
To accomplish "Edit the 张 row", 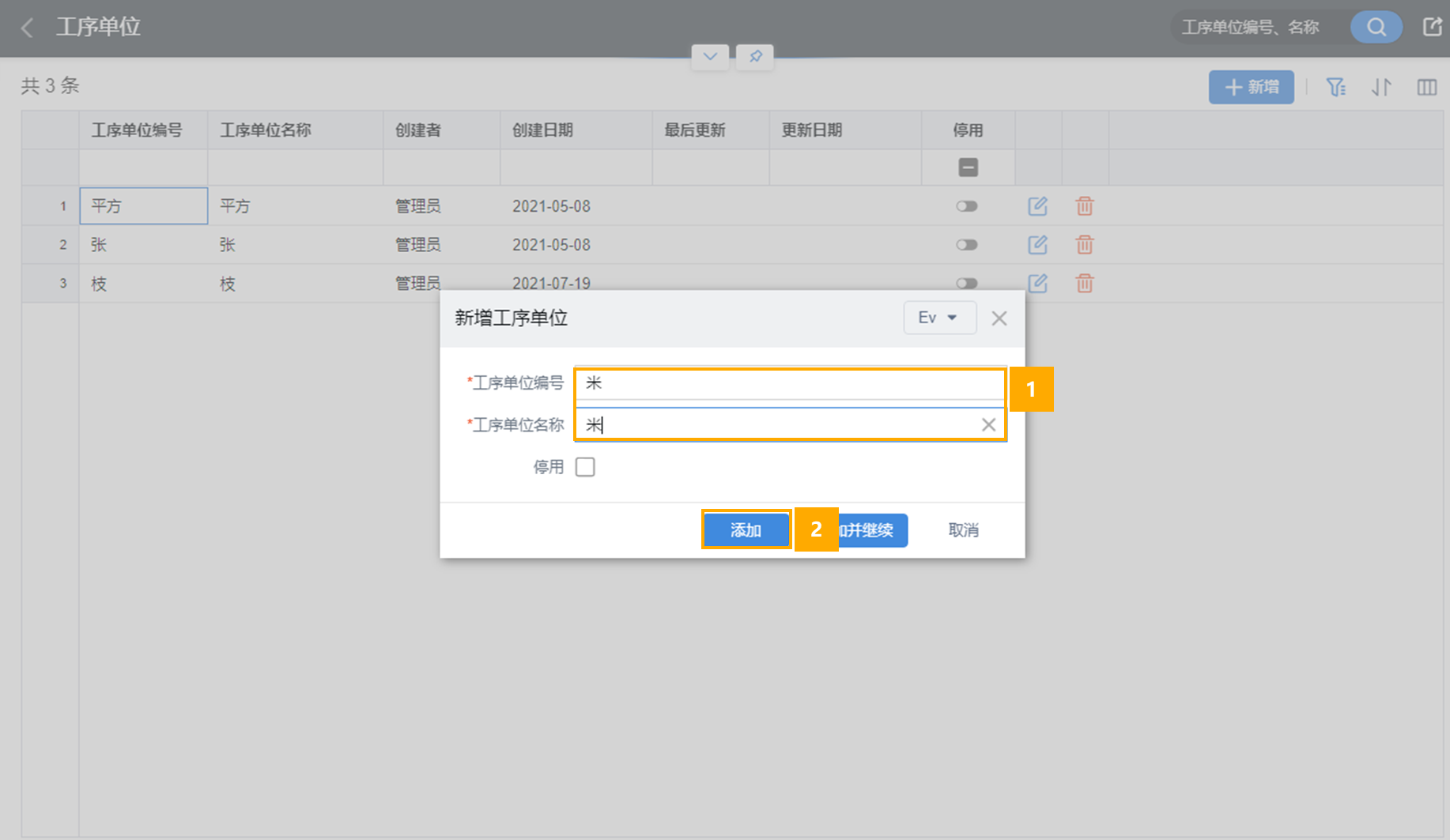I will point(1038,245).
